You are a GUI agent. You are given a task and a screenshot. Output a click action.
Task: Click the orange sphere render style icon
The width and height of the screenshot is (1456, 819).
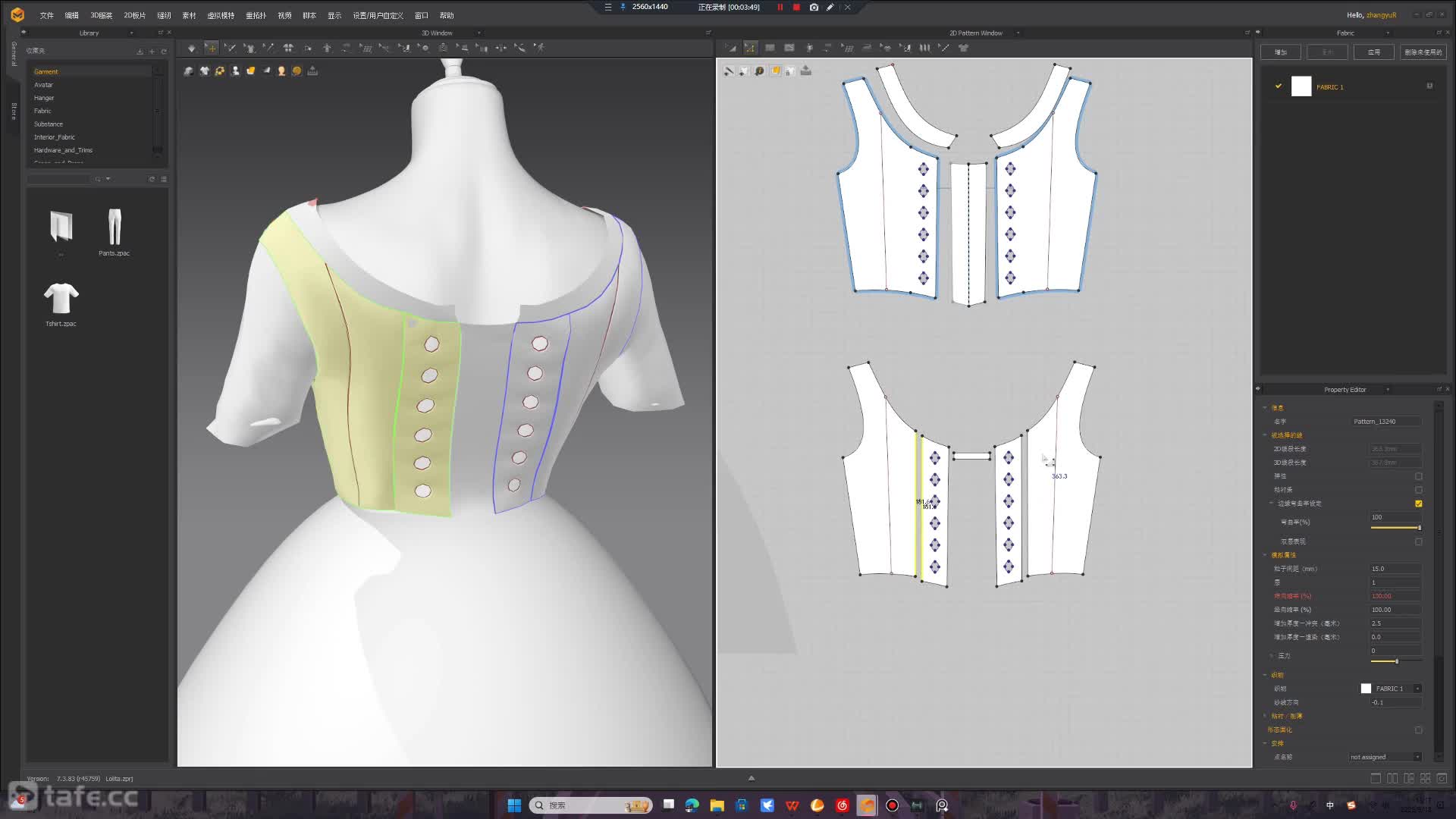point(297,71)
